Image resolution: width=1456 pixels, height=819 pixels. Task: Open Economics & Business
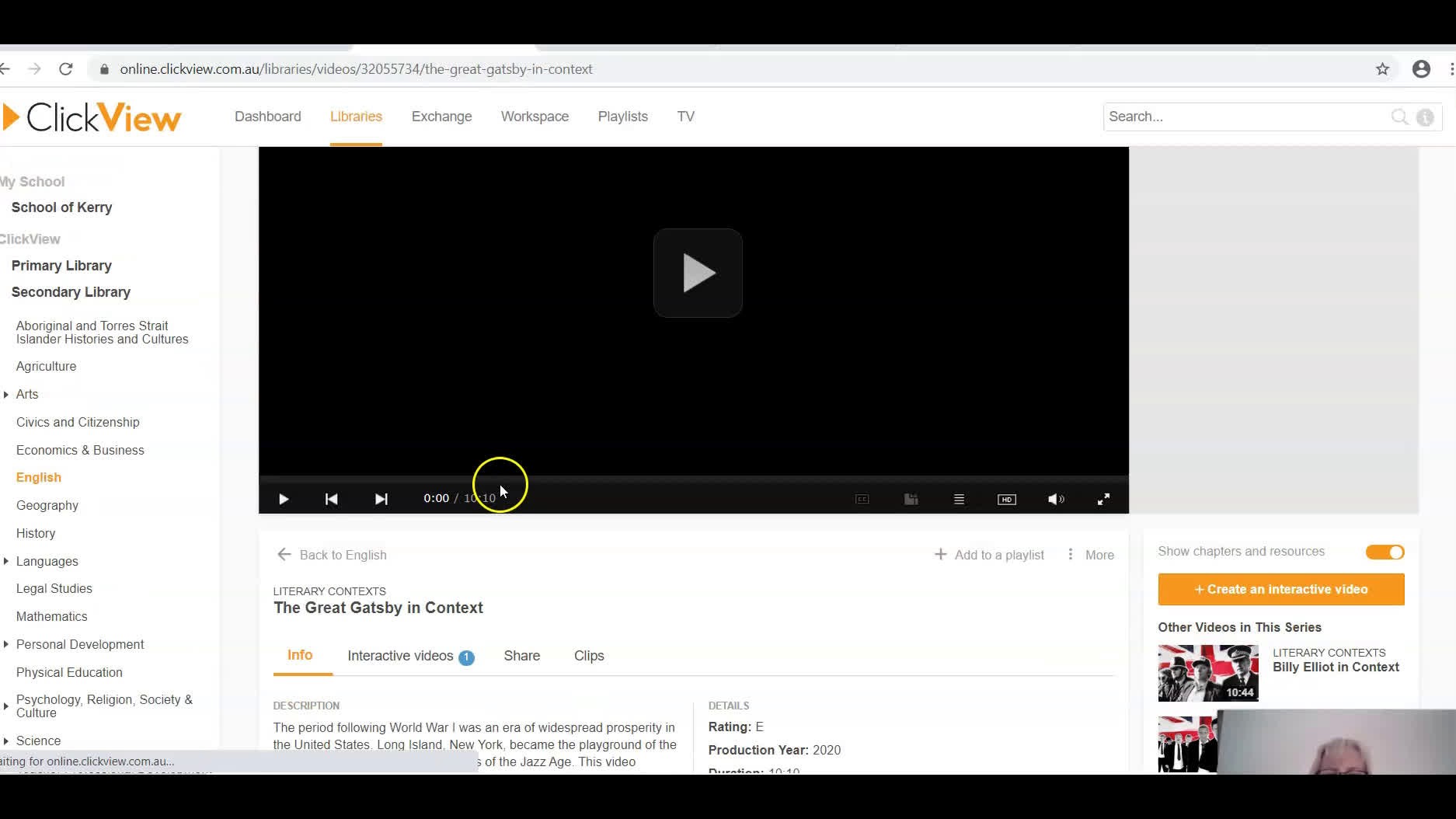click(80, 450)
